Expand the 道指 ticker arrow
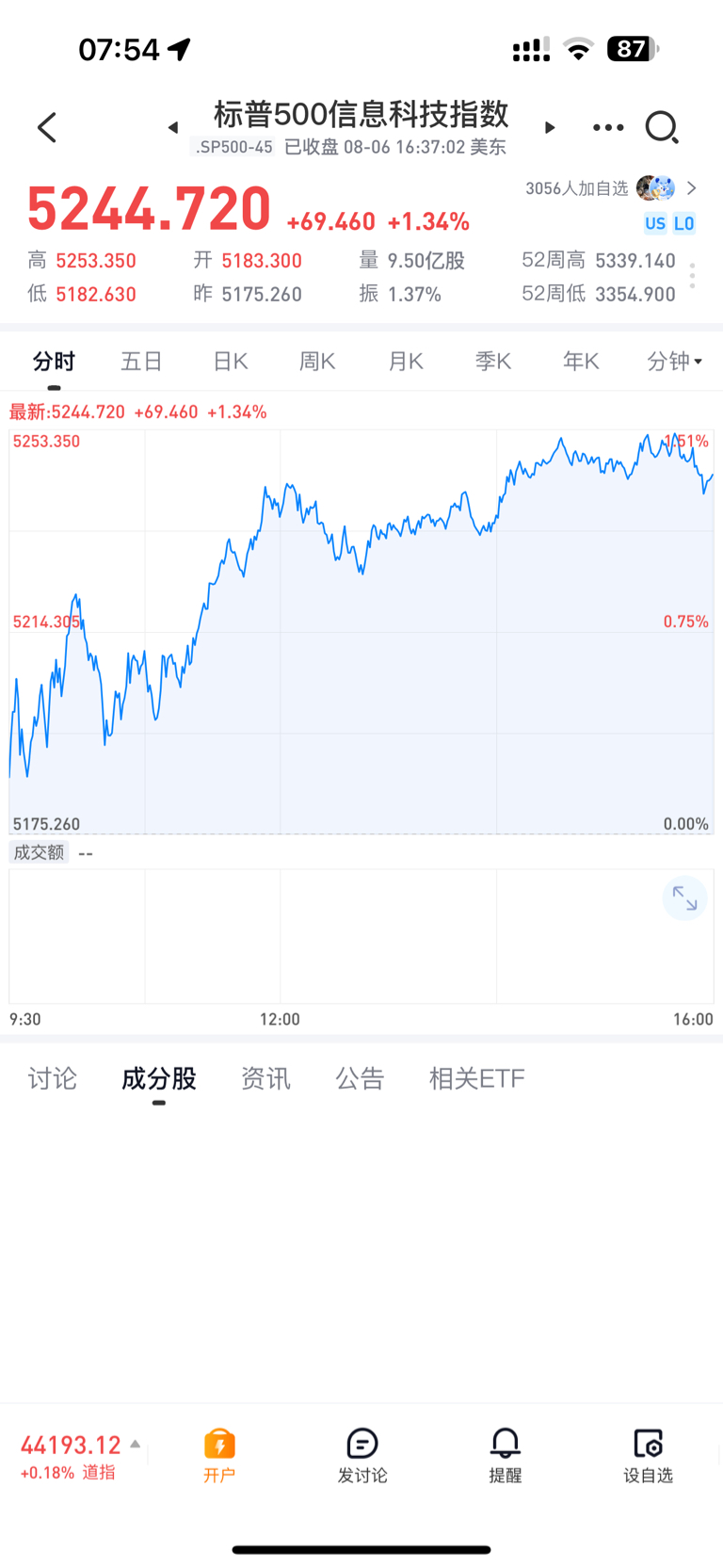 (x=136, y=1444)
